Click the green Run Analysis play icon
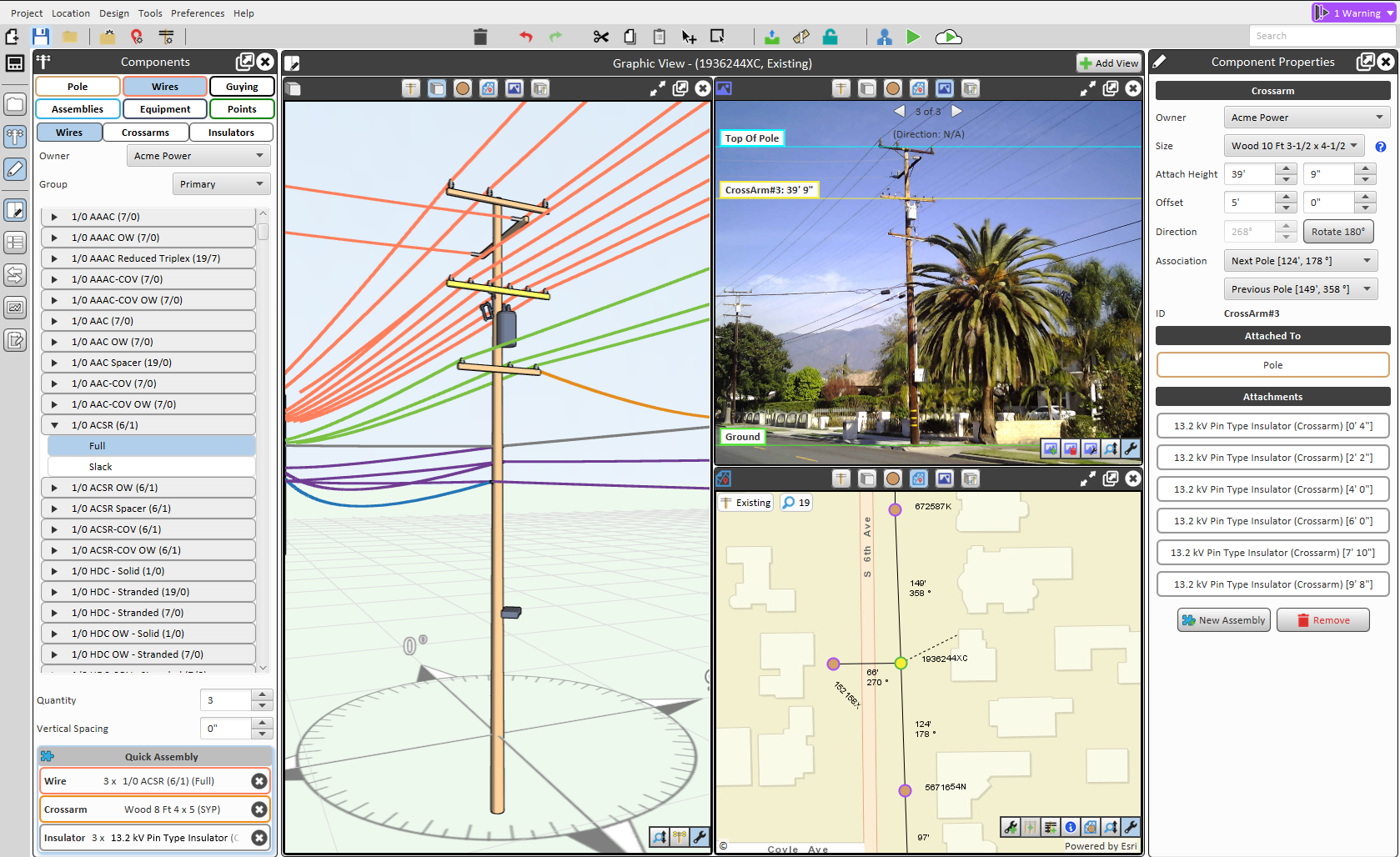The height and width of the screenshot is (857, 1400). coord(913,37)
